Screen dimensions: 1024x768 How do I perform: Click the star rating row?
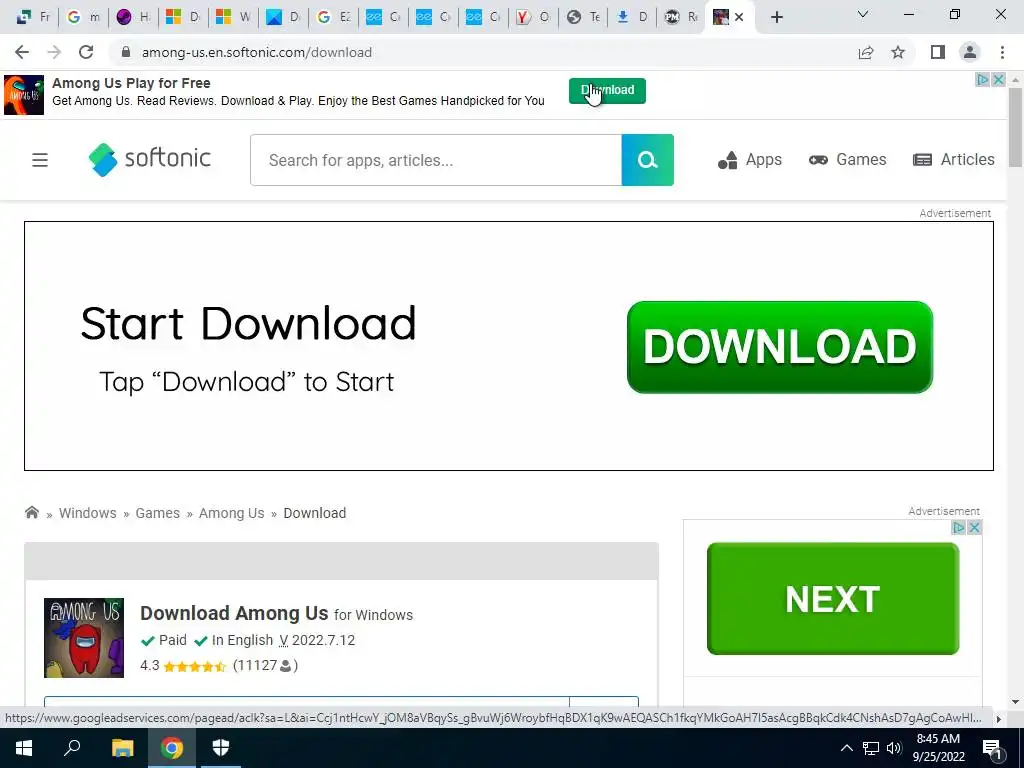195,666
